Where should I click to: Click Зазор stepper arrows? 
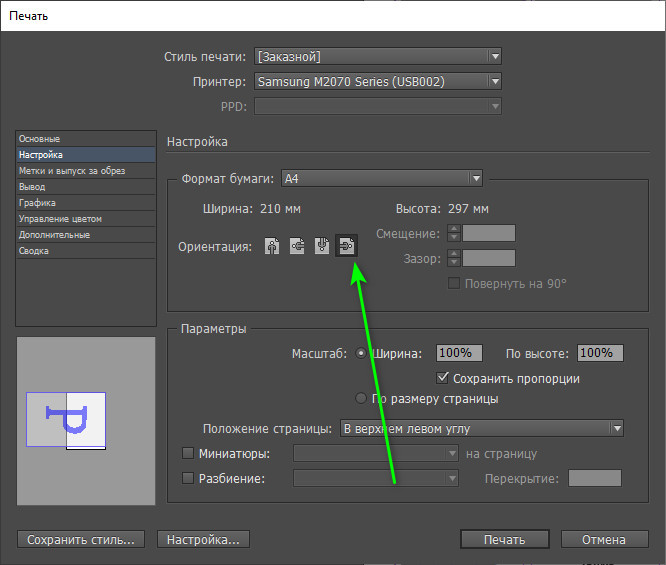click(x=454, y=258)
